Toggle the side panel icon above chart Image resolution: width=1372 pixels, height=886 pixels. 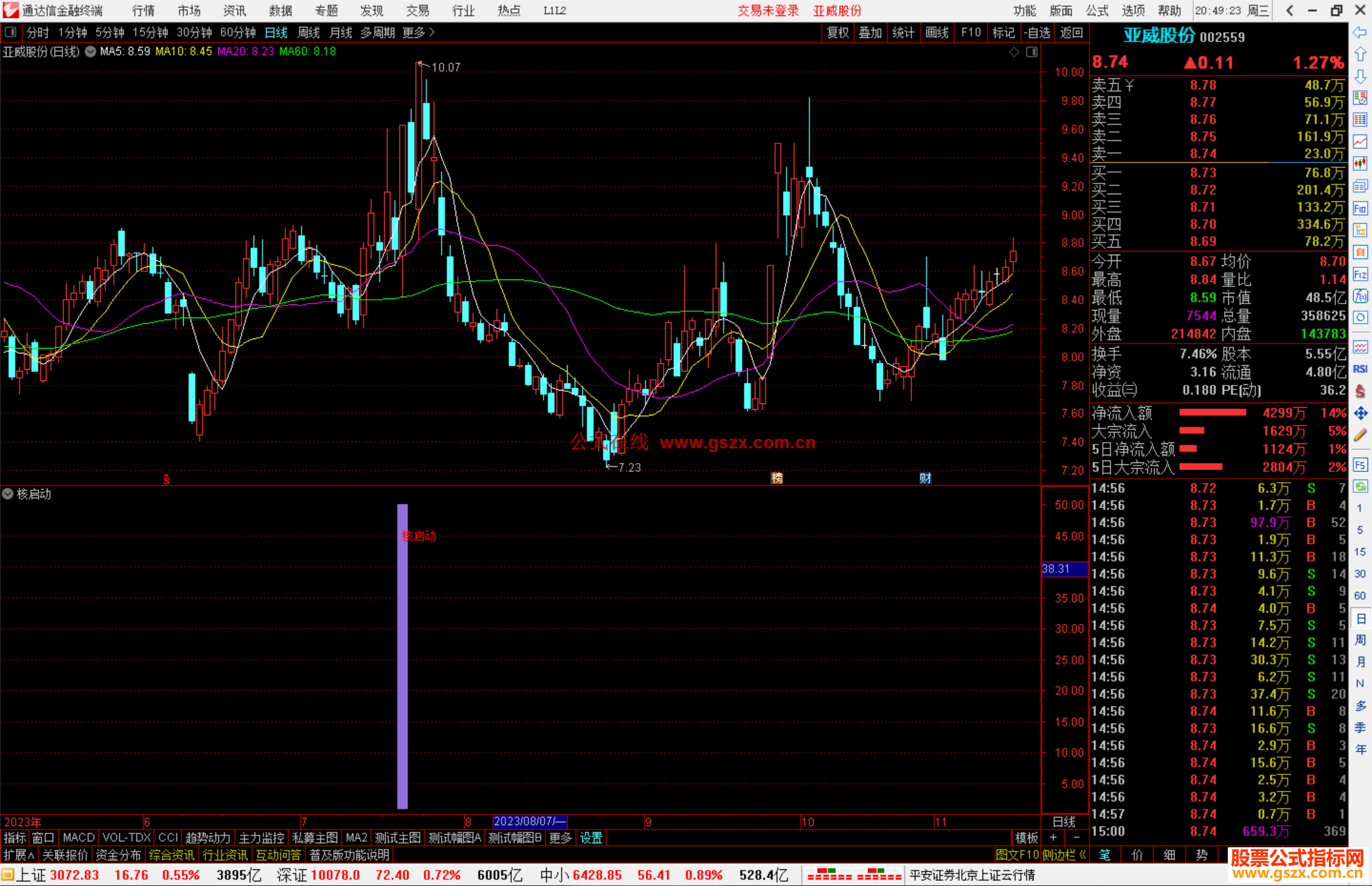pos(1032,52)
